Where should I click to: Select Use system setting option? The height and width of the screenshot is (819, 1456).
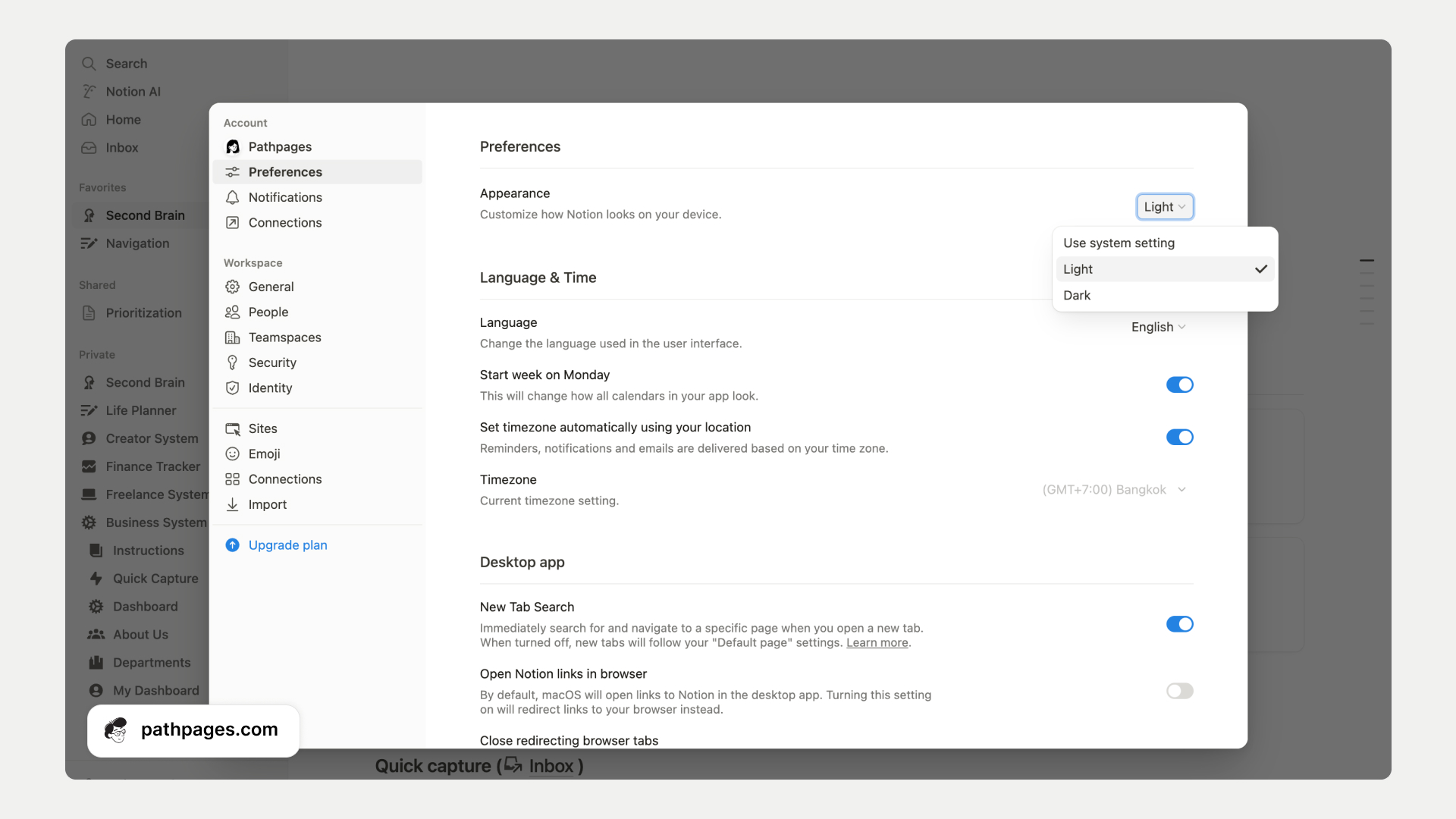[x=1165, y=243]
